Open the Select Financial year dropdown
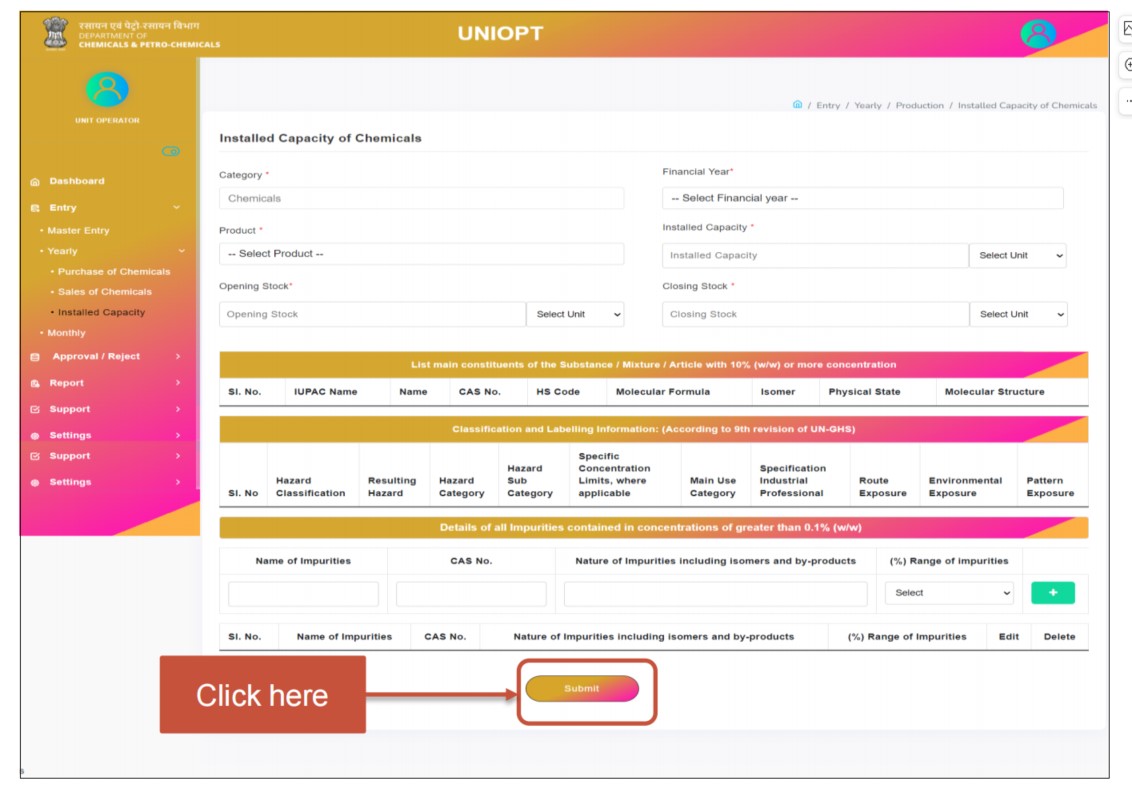 coord(862,198)
